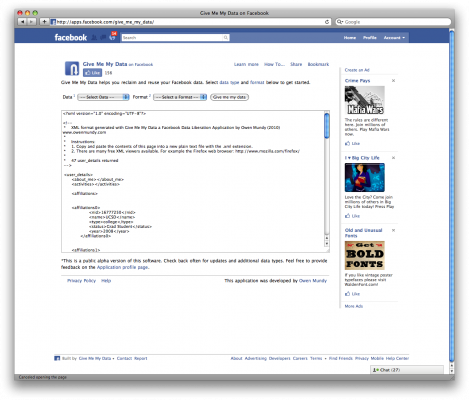Screen dimensions: 469x400
Task: Click the Application profile page link
Action: click(x=123, y=267)
